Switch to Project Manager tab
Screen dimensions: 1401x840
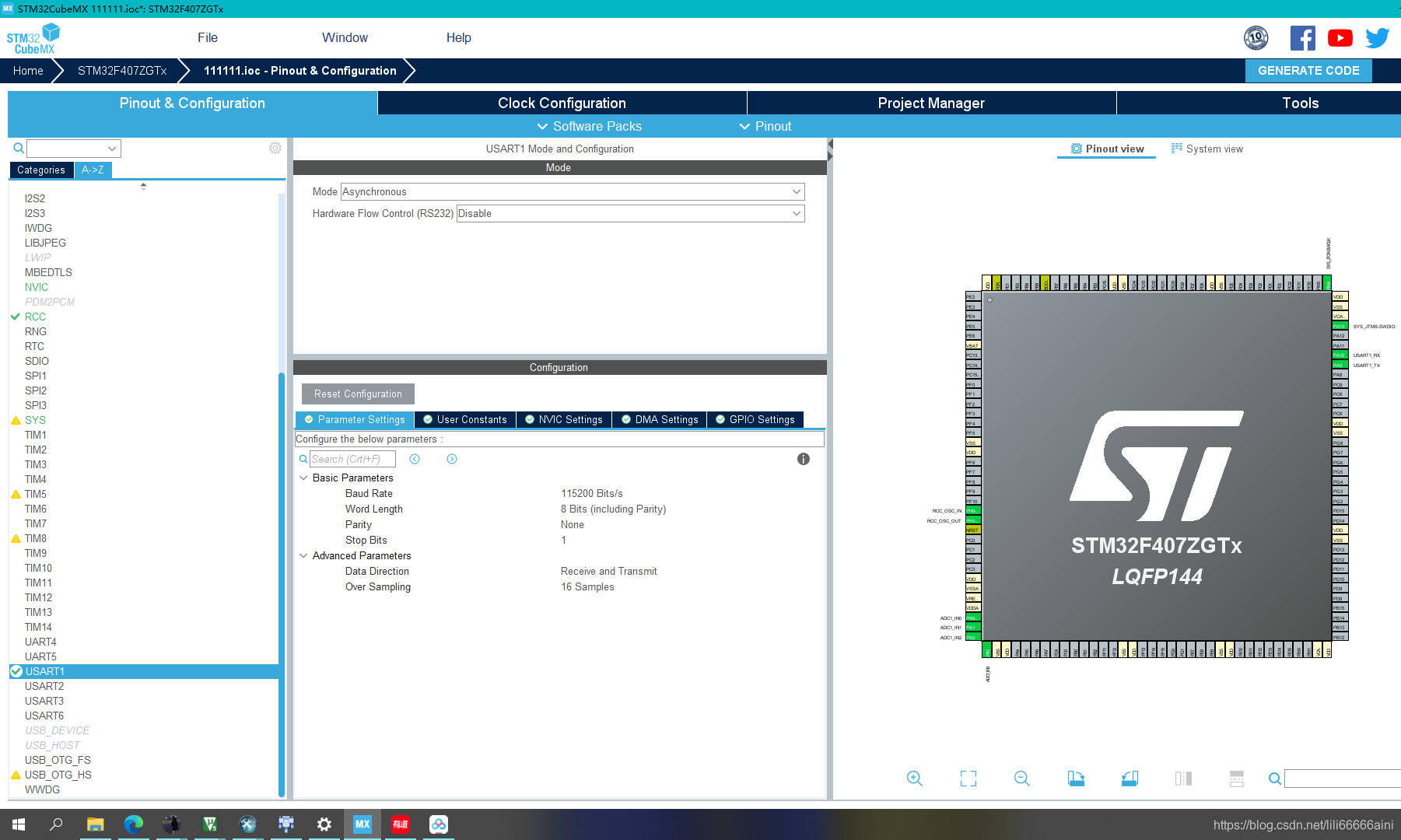931,103
